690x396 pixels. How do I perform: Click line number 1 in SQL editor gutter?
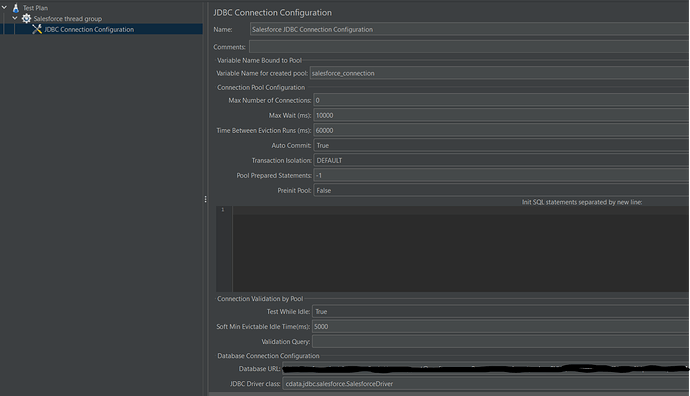[223, 210]
